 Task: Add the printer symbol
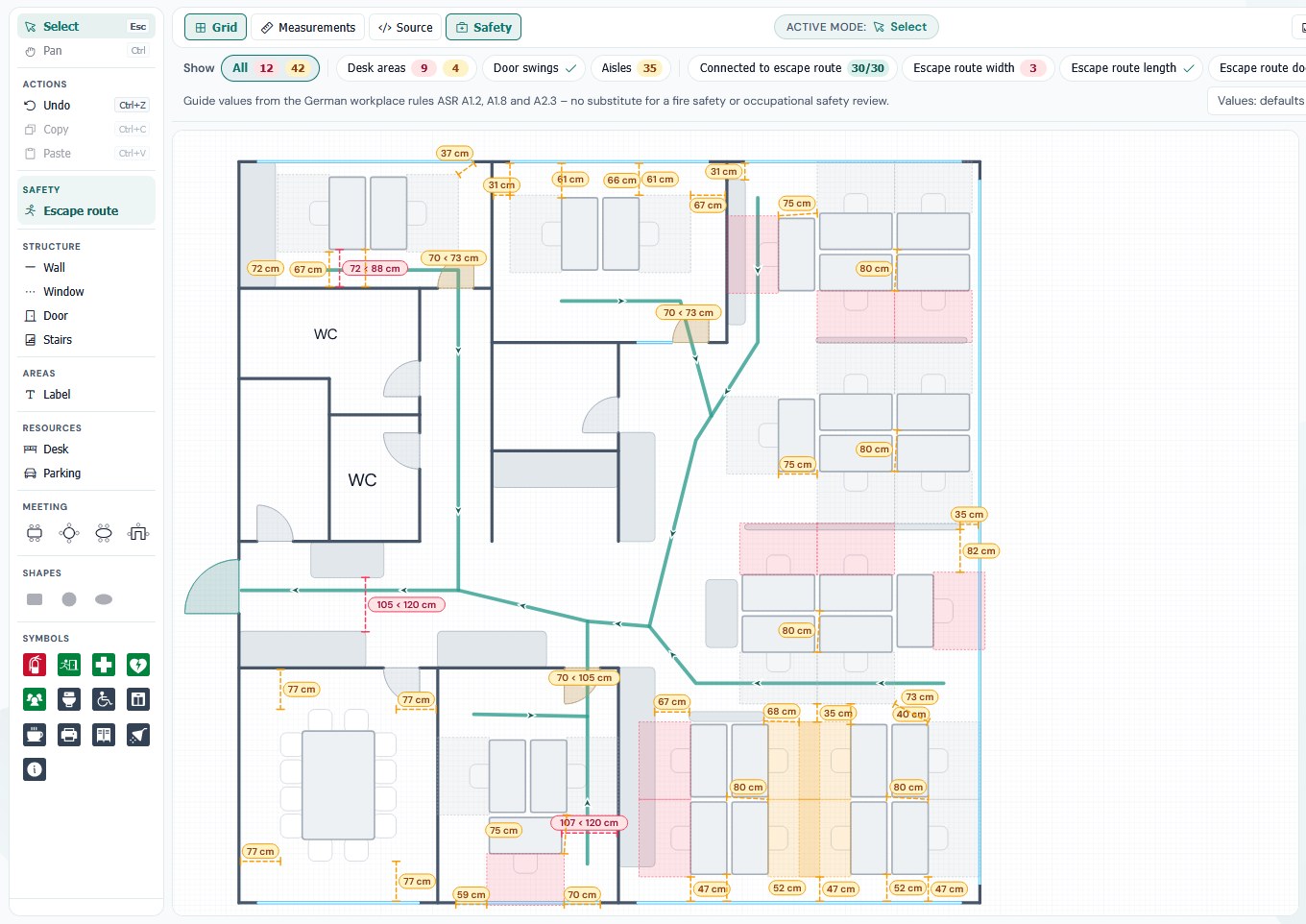point(69,735)
